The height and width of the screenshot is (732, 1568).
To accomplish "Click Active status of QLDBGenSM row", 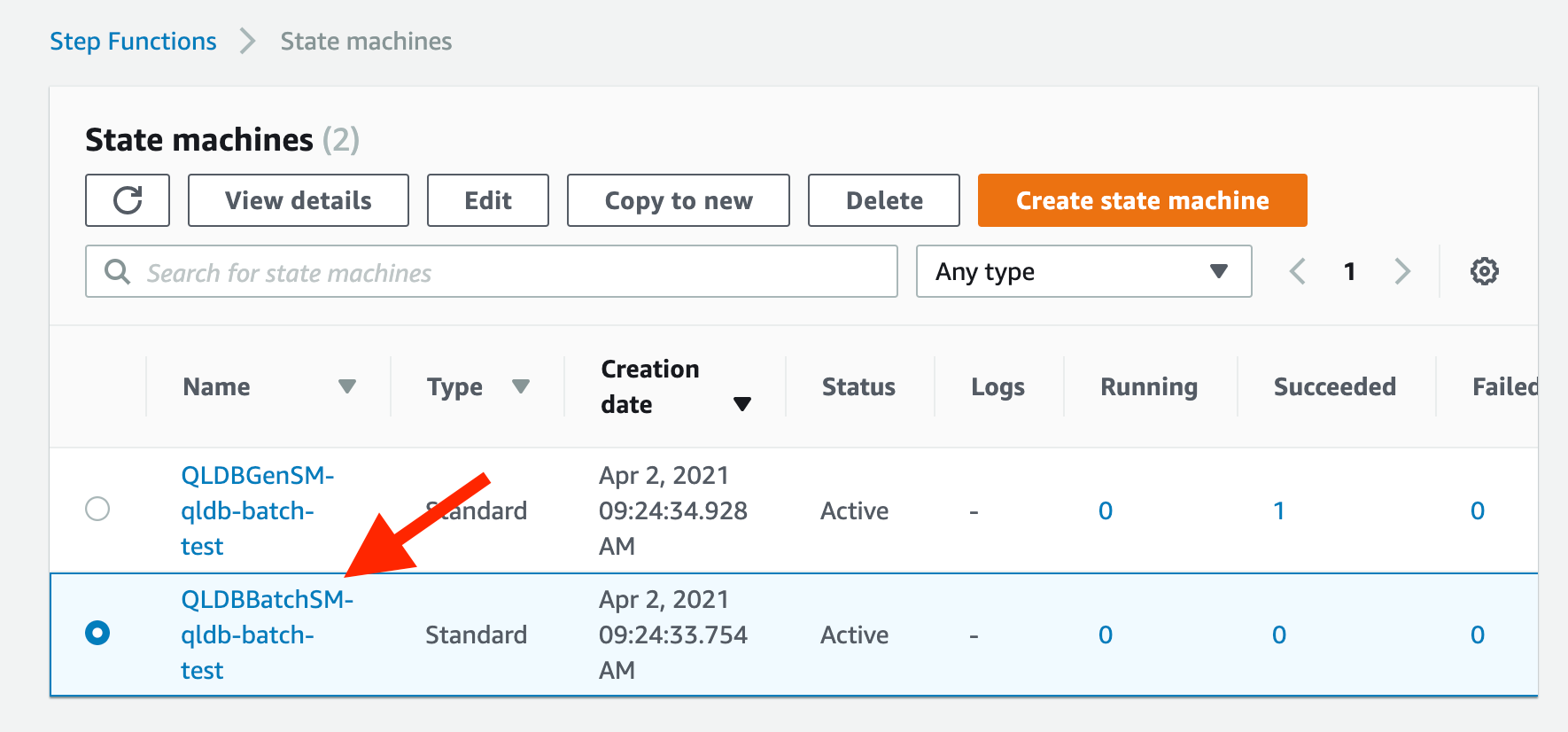I will [854, 510].
